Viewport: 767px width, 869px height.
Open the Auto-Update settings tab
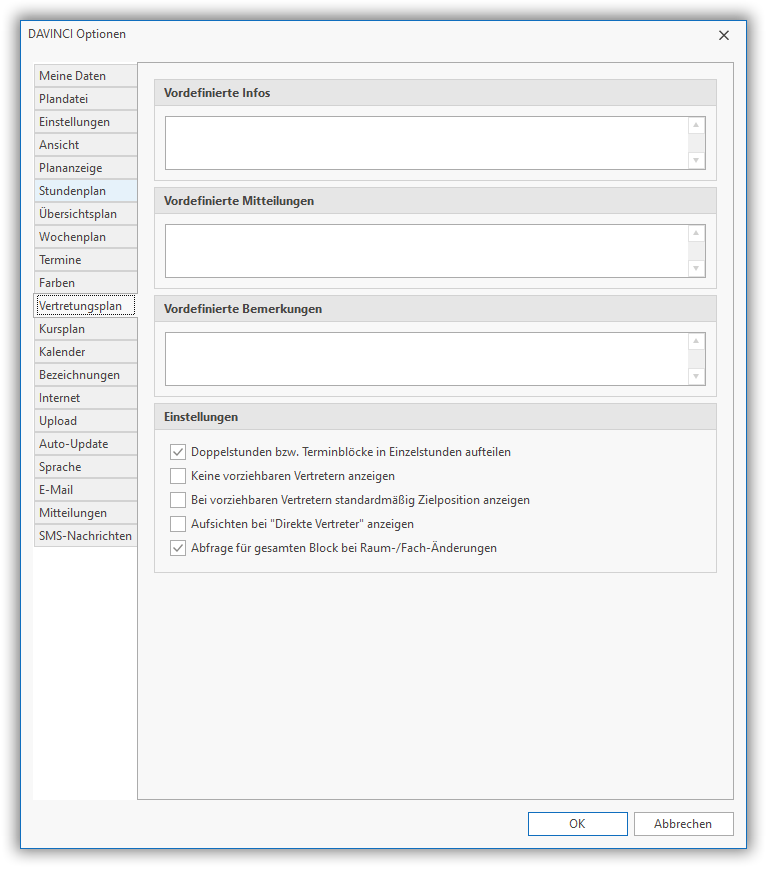[x=84, y=444]
